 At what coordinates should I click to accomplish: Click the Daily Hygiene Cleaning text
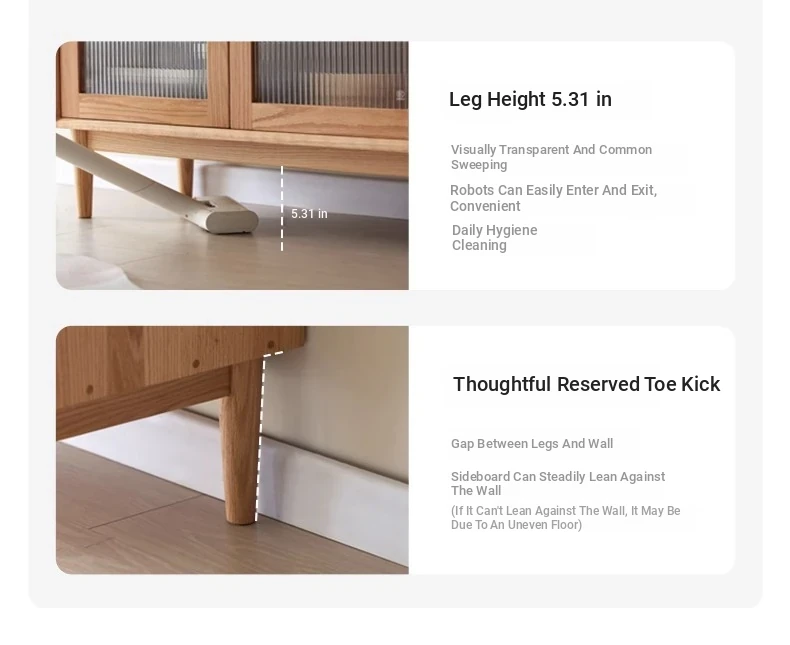pos(494,238)
